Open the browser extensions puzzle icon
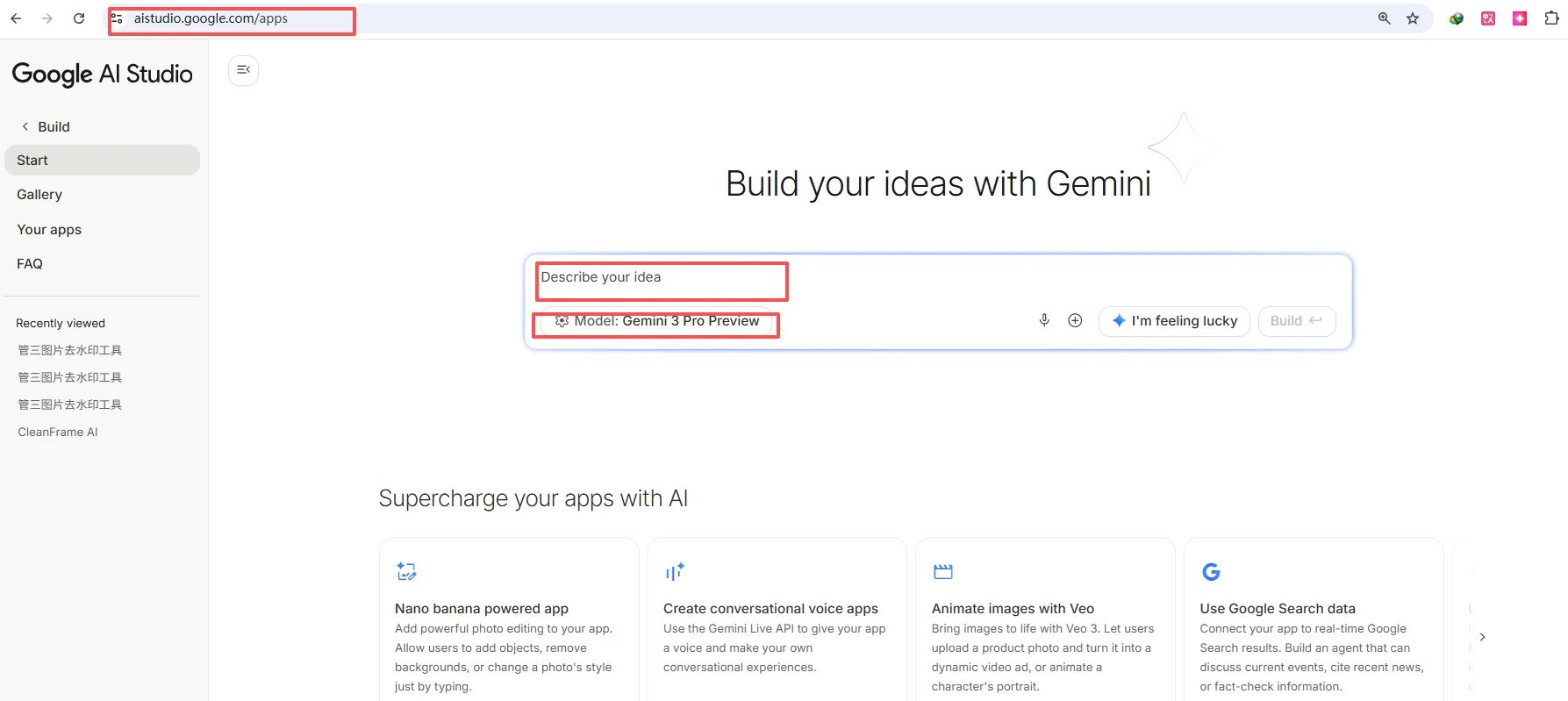 1551,18
